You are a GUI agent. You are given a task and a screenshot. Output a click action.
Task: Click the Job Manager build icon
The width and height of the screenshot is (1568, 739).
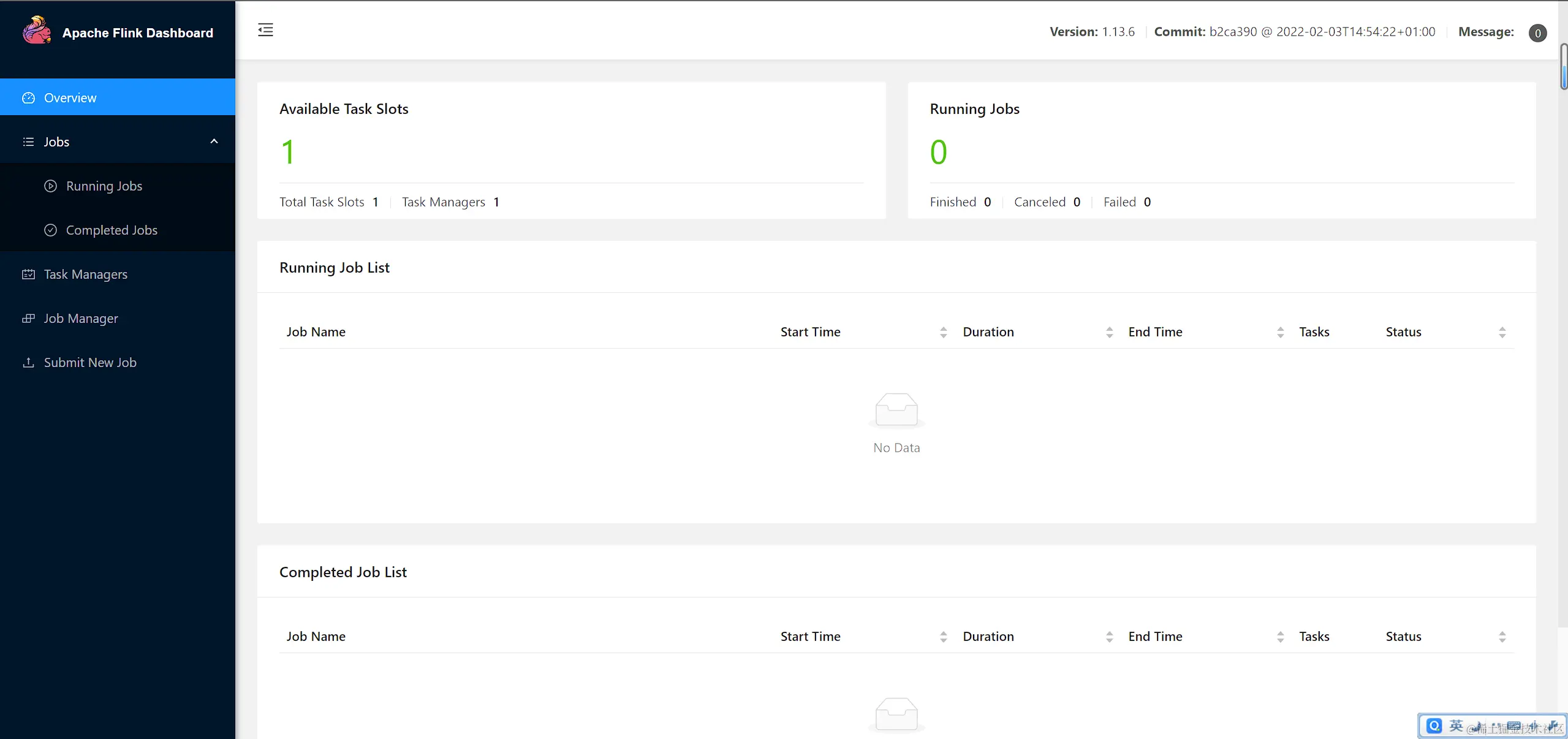[28, 319]
